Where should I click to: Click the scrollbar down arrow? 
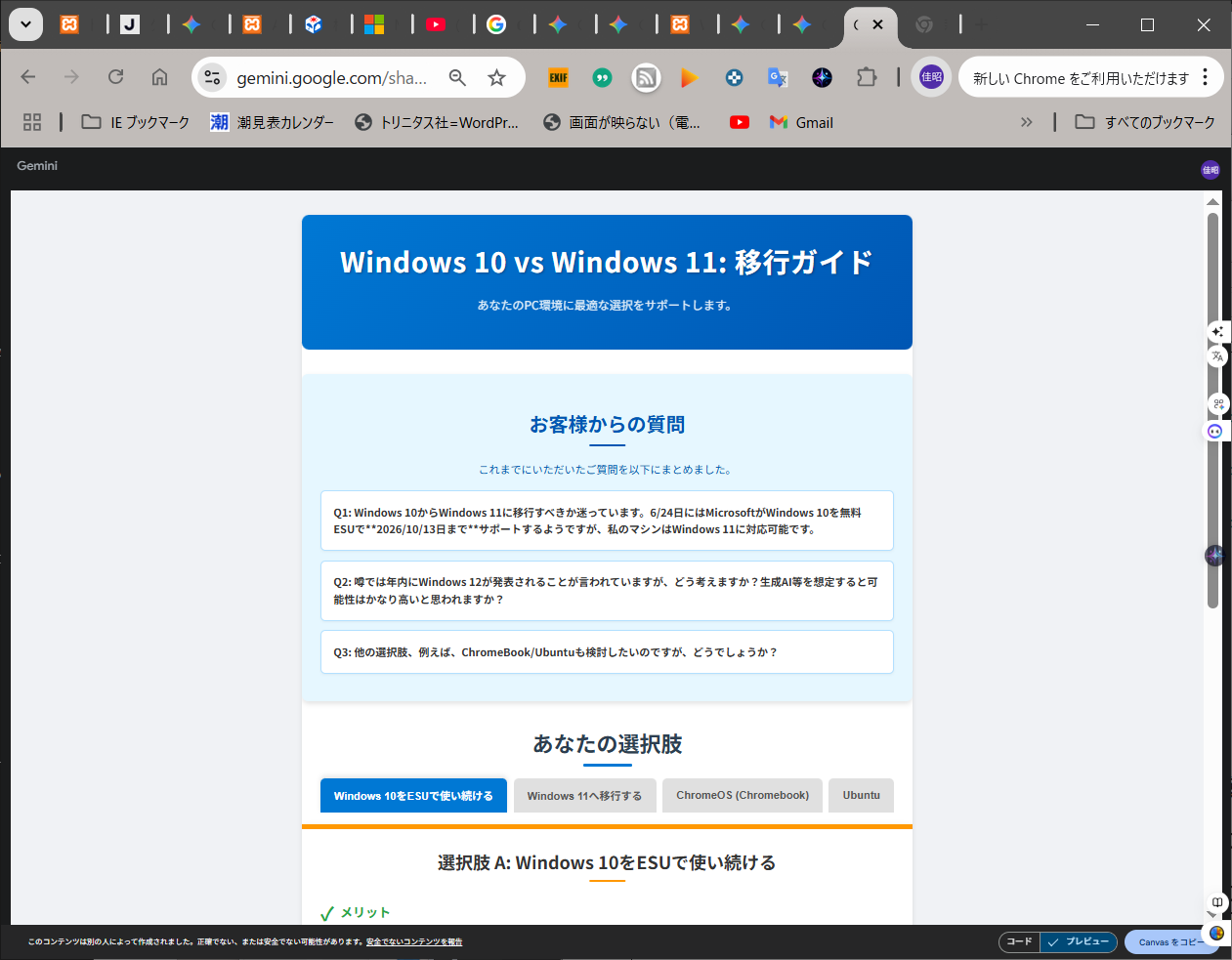point(1212,915)
